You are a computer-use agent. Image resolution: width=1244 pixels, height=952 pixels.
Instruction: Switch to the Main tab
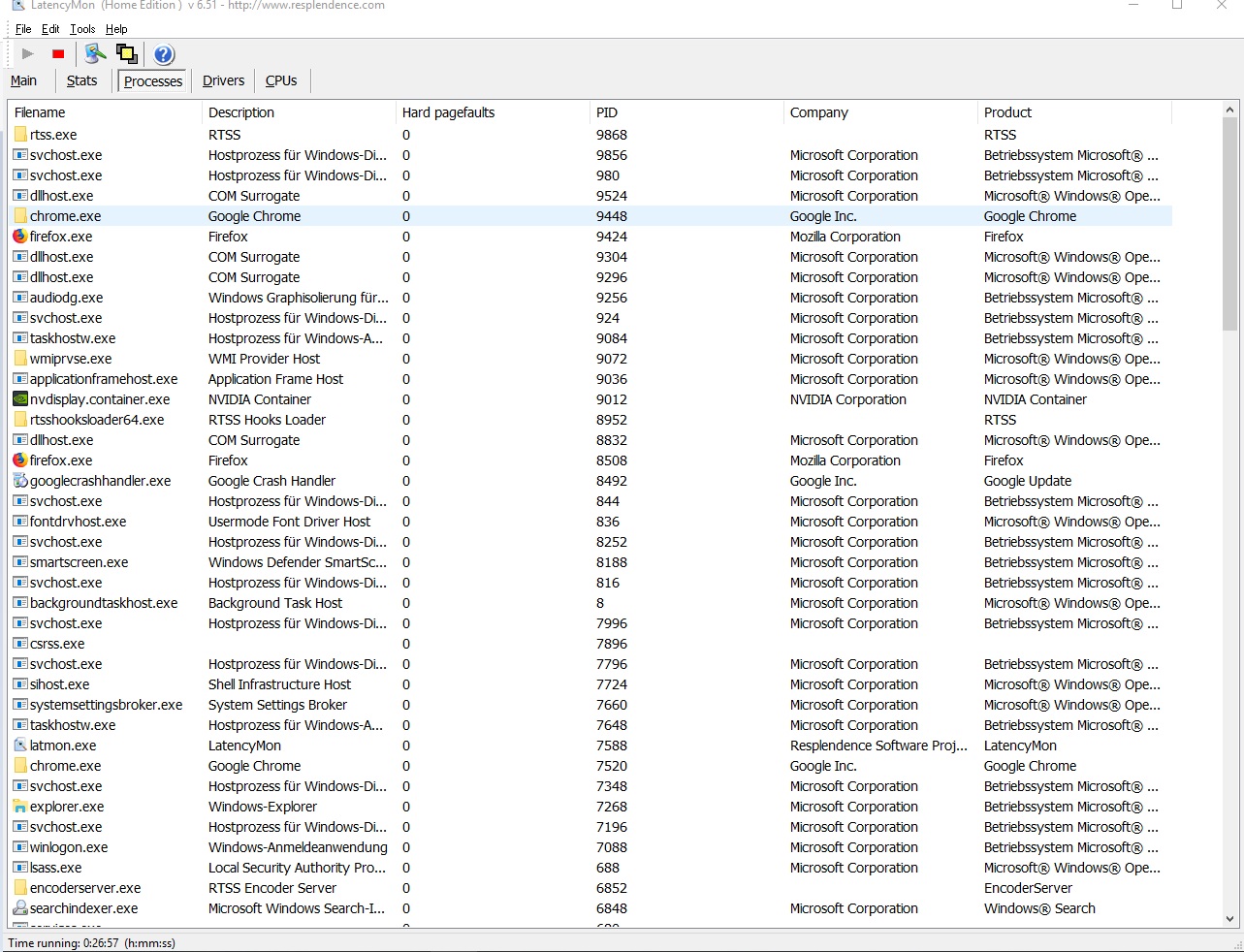24,80
